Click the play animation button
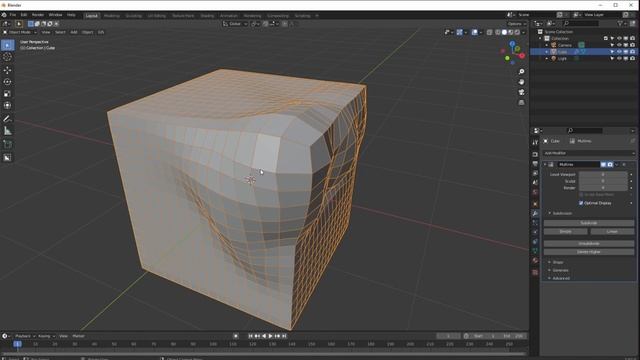Image resolution: width=640 pixels, height=360 pixels. [x=270, y=336]
